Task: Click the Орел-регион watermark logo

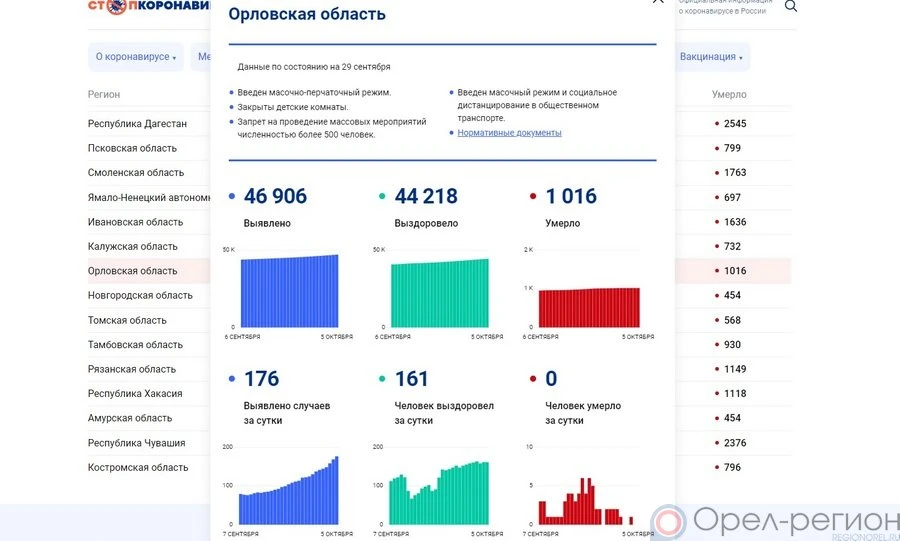Action: 775,522
